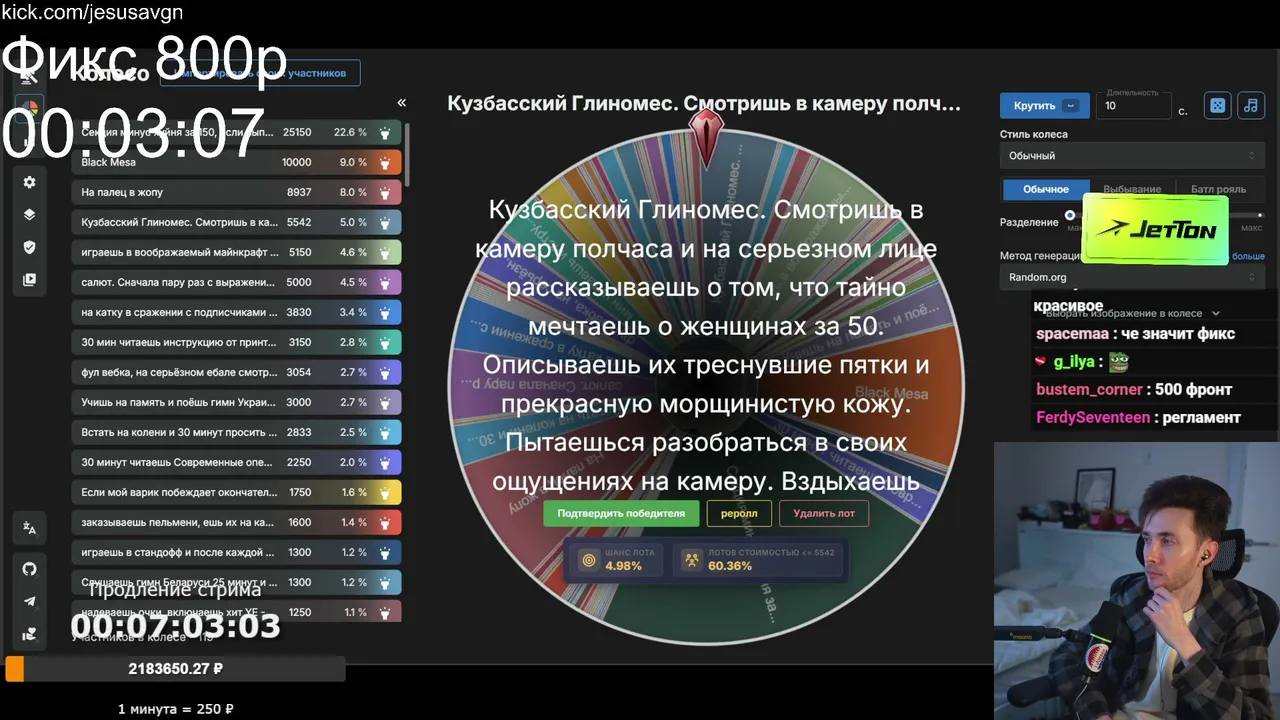Select the Обычное mode tab
Viewport: 1280px width, 720px height.
coord(1045,189)
